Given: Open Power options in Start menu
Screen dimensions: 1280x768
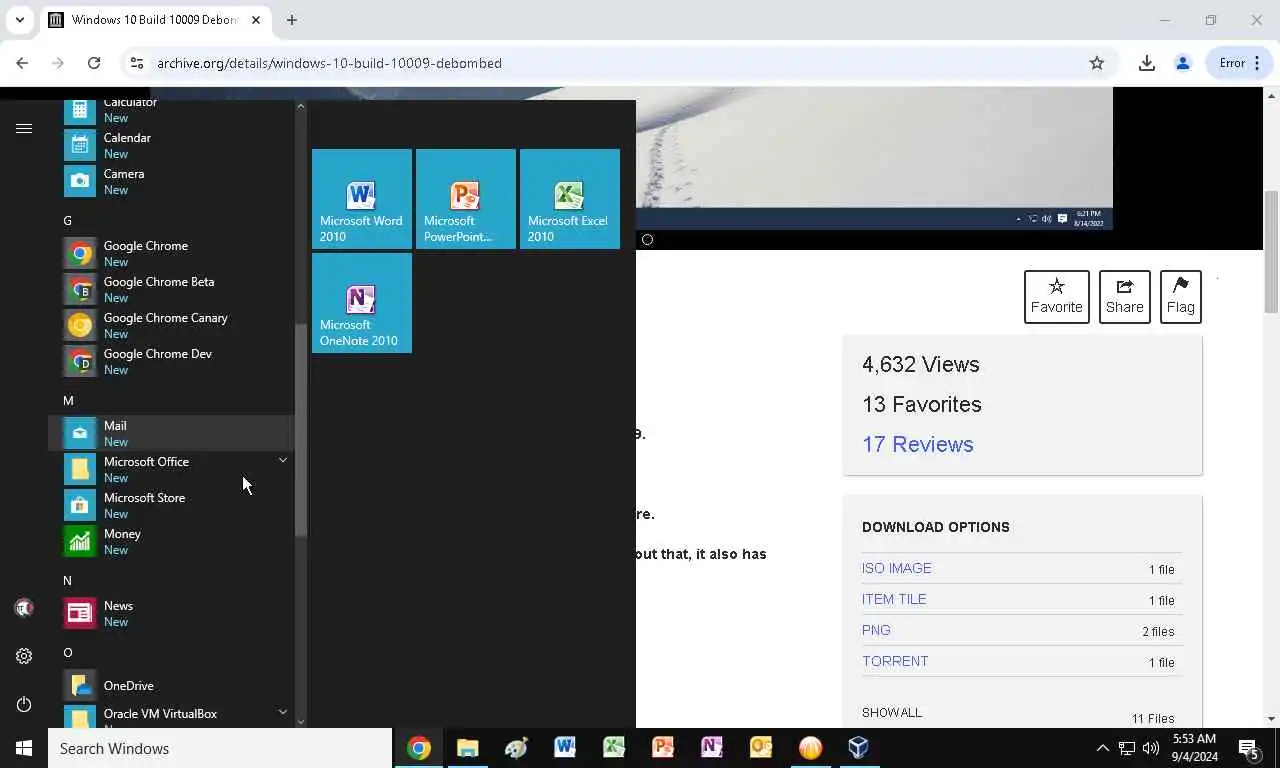Looking at the screenshot, I should pos(24,704).
